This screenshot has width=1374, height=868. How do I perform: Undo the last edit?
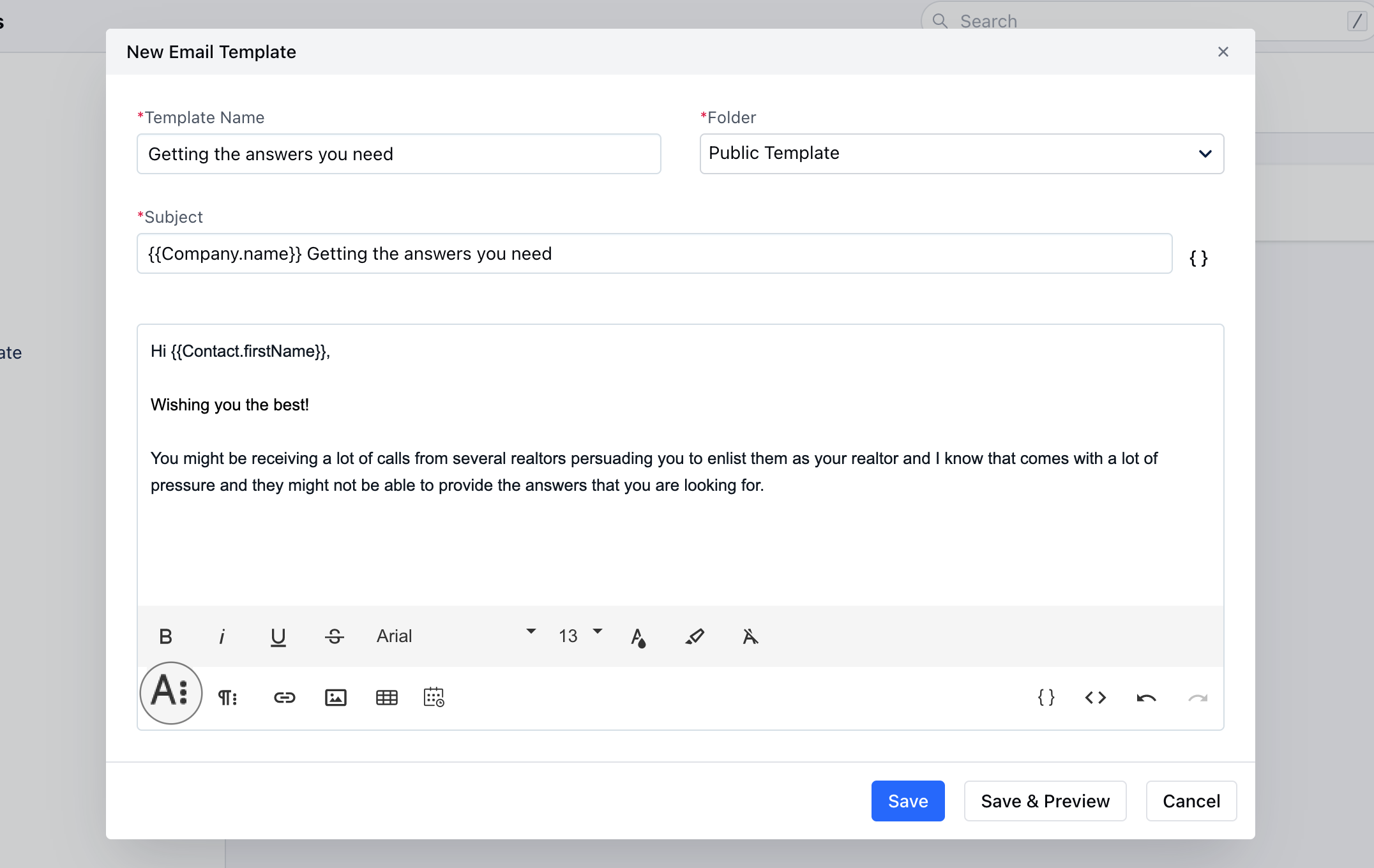click(x=1146, y=698)
